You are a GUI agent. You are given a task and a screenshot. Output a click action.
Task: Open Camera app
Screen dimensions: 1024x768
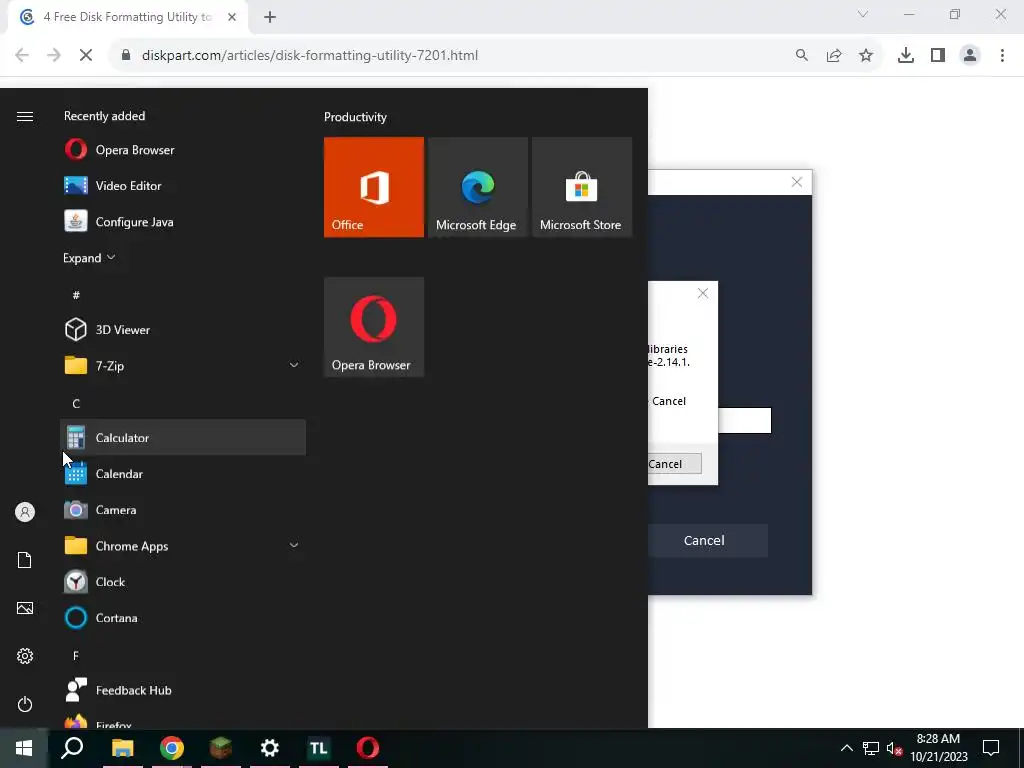click(183, 510)
